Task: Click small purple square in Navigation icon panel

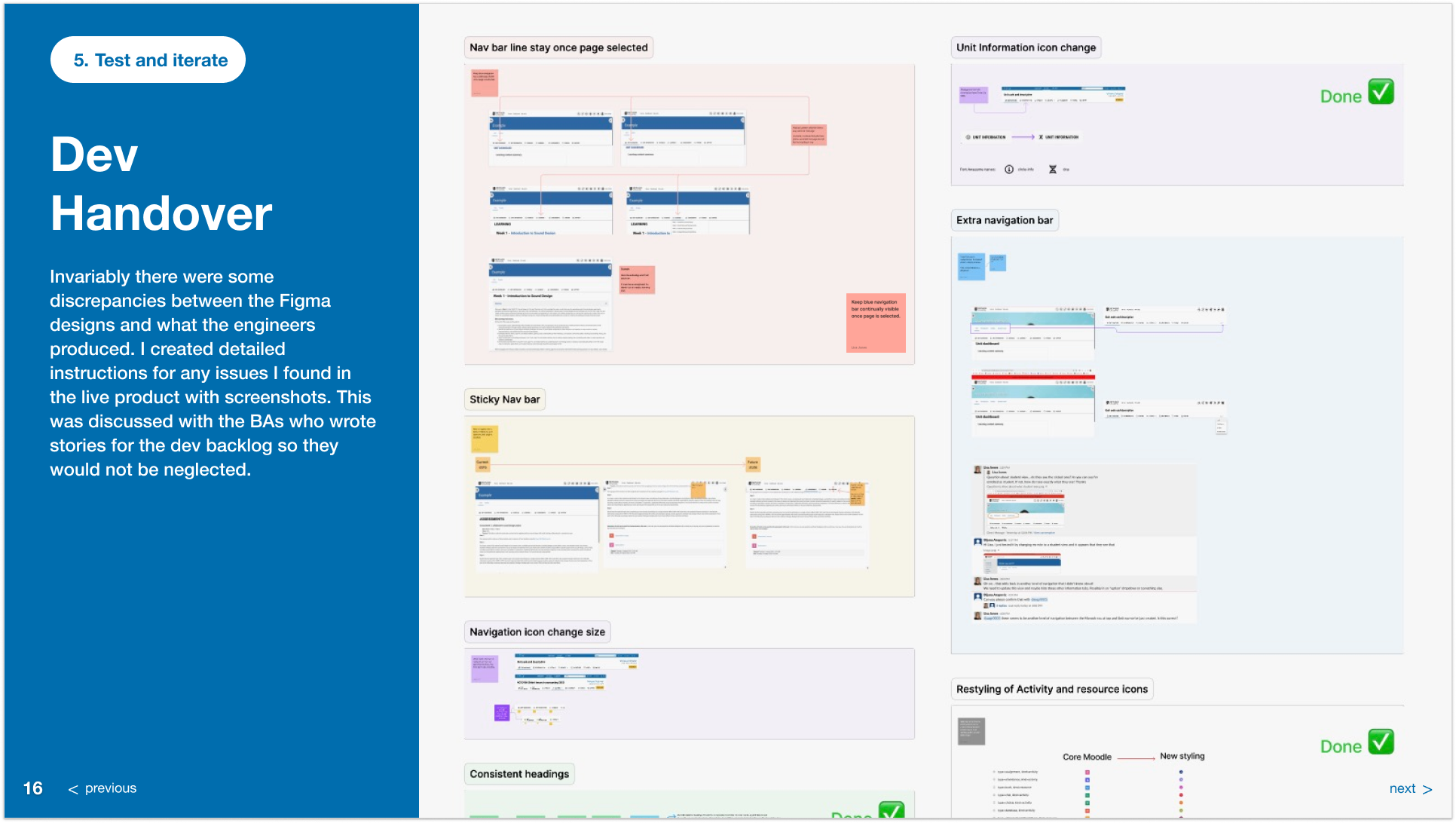Action: [502, 712]
